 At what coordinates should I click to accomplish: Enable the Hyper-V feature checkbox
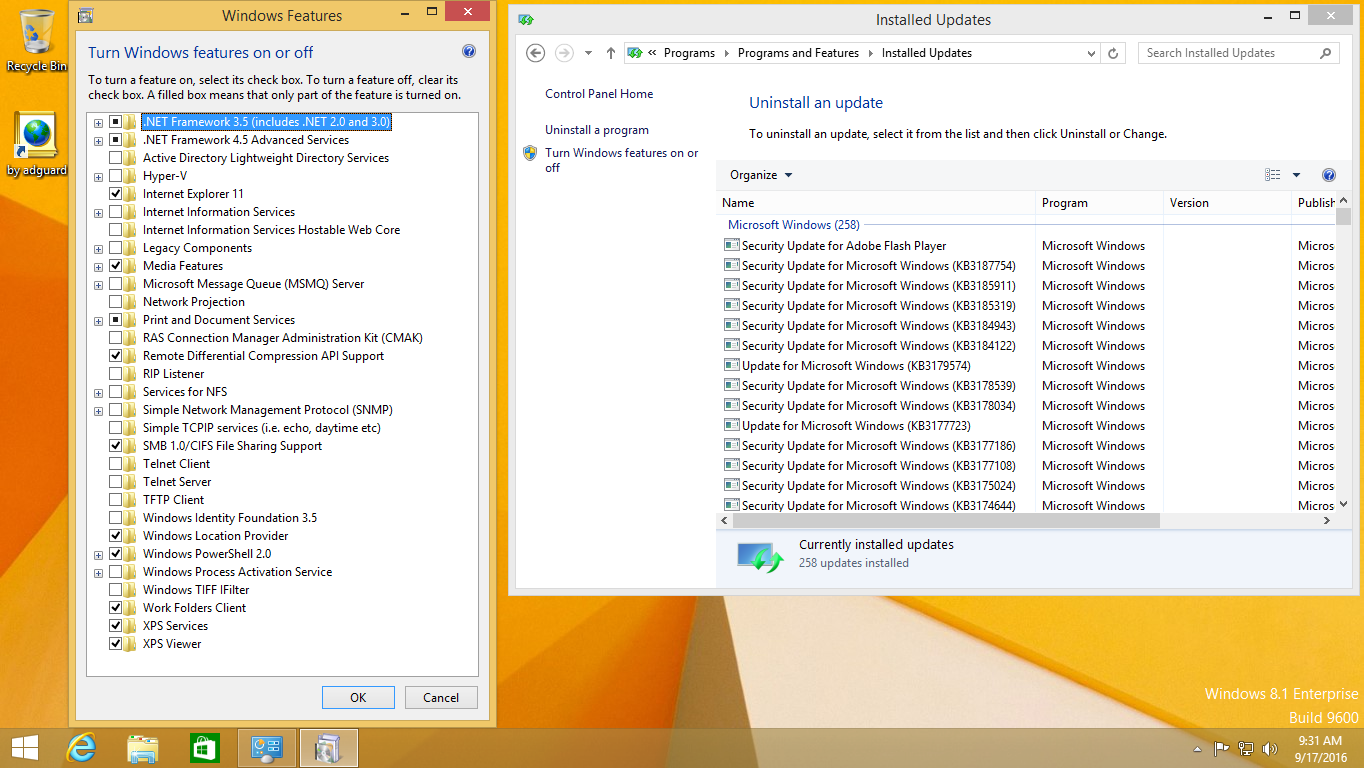click(116, 176)
